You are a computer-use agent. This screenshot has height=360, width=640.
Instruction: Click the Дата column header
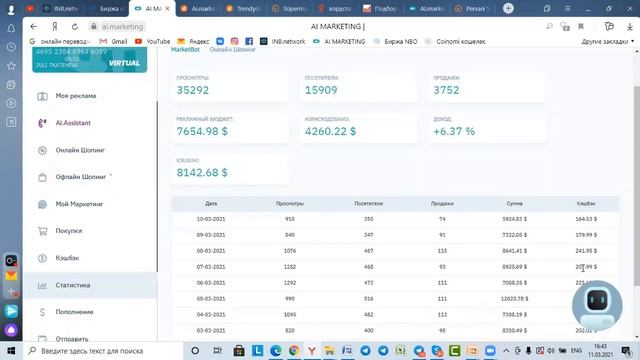coord(211,203)
